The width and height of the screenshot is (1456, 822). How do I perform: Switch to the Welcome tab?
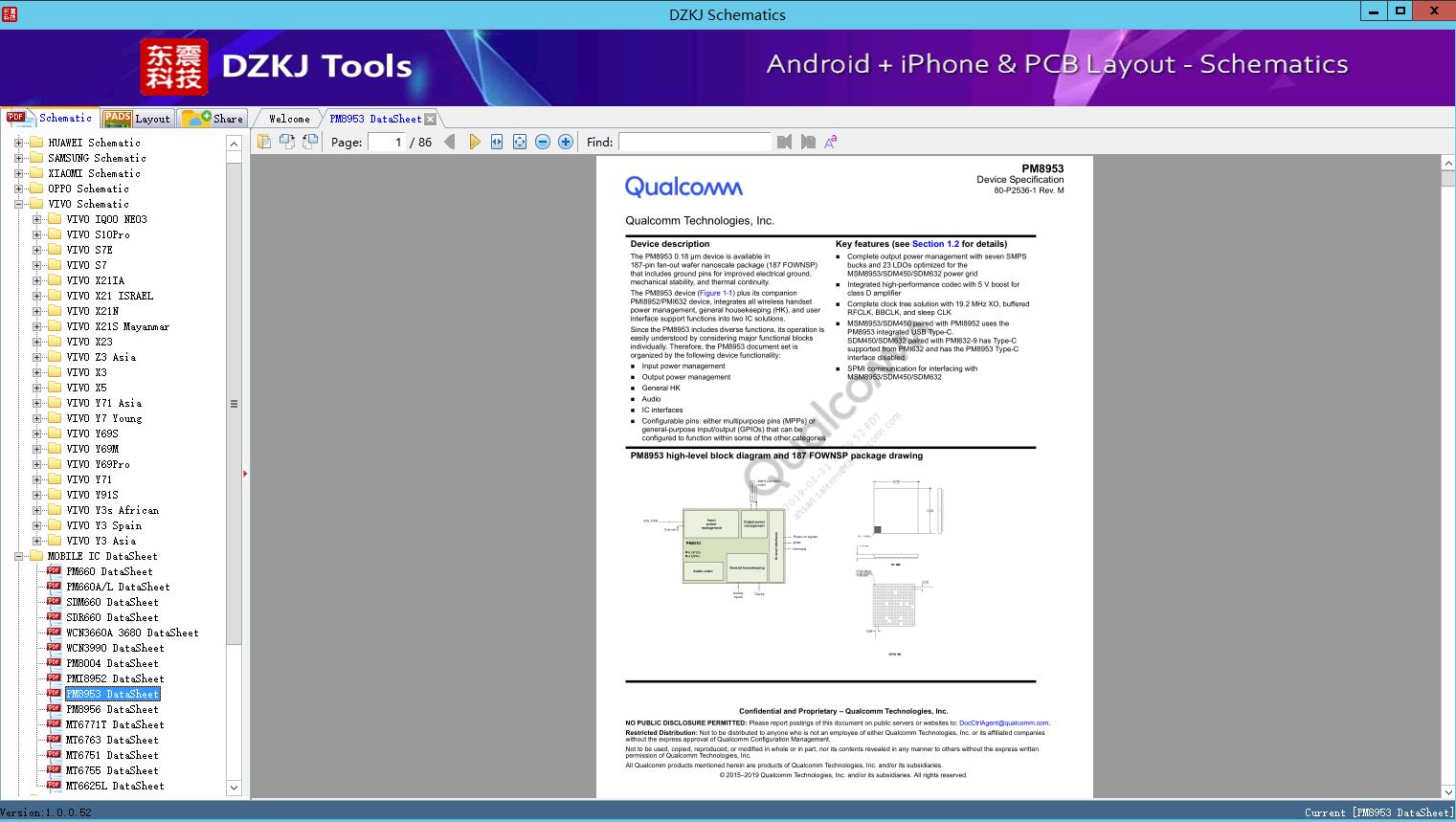(289, 119)
